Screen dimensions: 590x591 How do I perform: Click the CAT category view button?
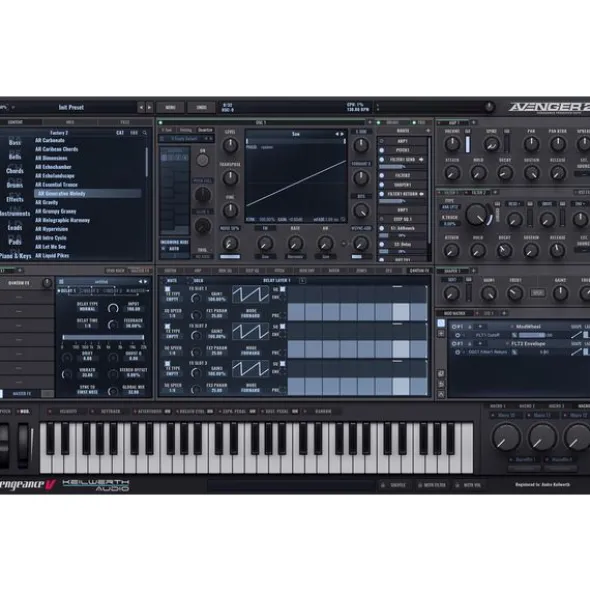(120, 133)
